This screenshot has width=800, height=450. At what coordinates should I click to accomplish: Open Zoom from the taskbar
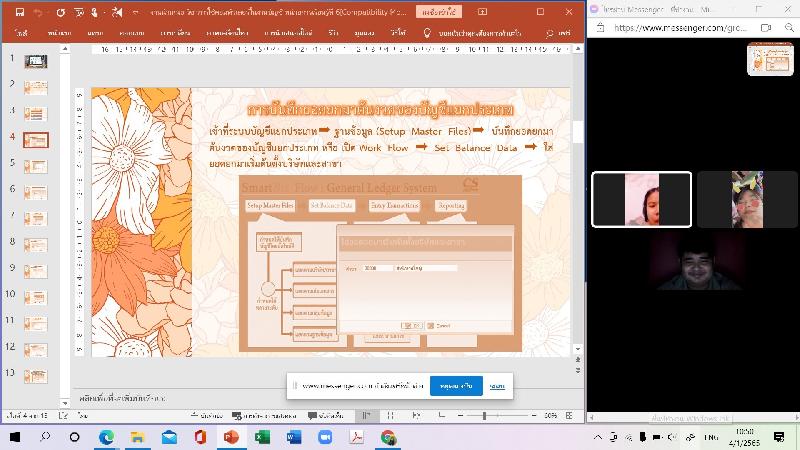tap(324, 437)
